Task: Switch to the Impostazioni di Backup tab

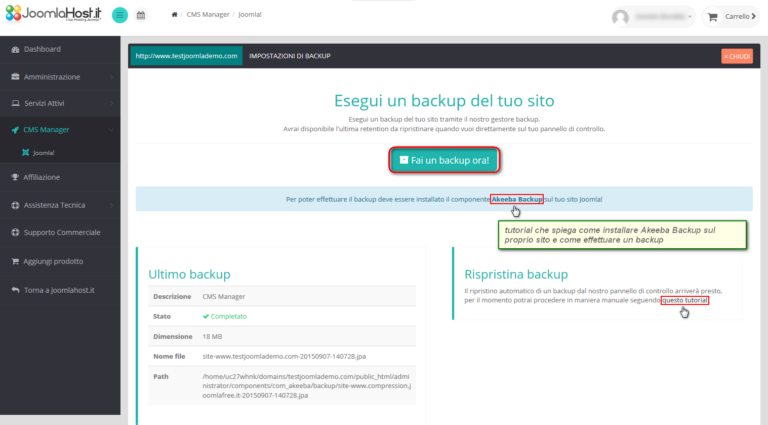Action: click(x=289, y=56)
